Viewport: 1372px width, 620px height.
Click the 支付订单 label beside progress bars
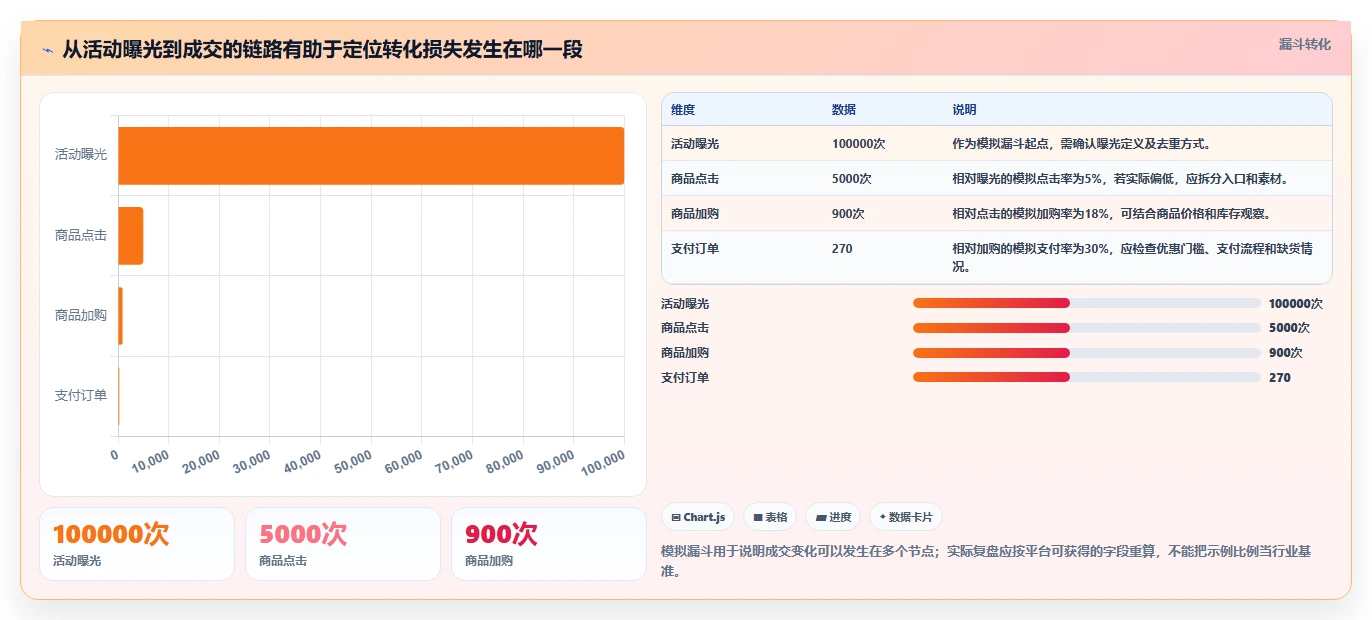685,377
